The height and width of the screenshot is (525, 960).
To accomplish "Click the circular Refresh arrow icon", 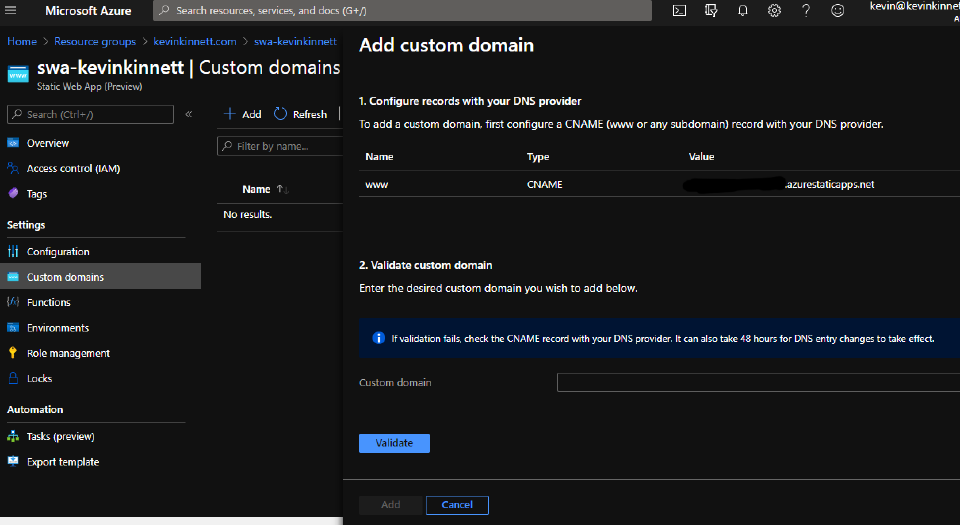I will tap(280, 114).
